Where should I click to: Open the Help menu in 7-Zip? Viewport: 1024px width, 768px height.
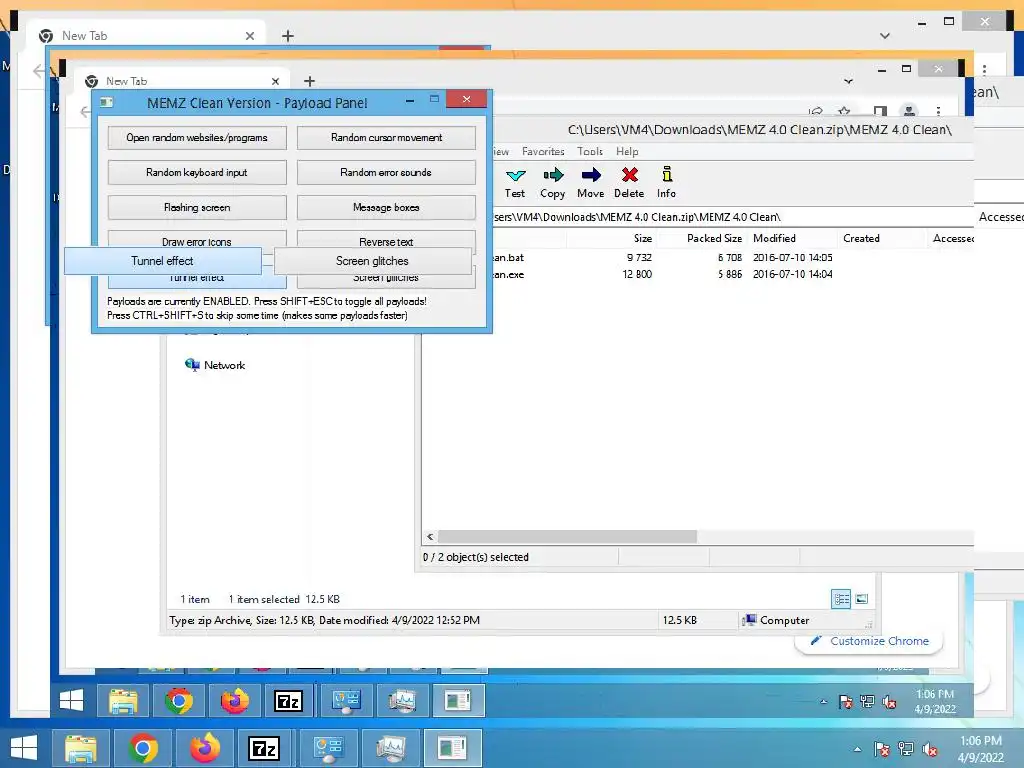[x=627, y=152]
